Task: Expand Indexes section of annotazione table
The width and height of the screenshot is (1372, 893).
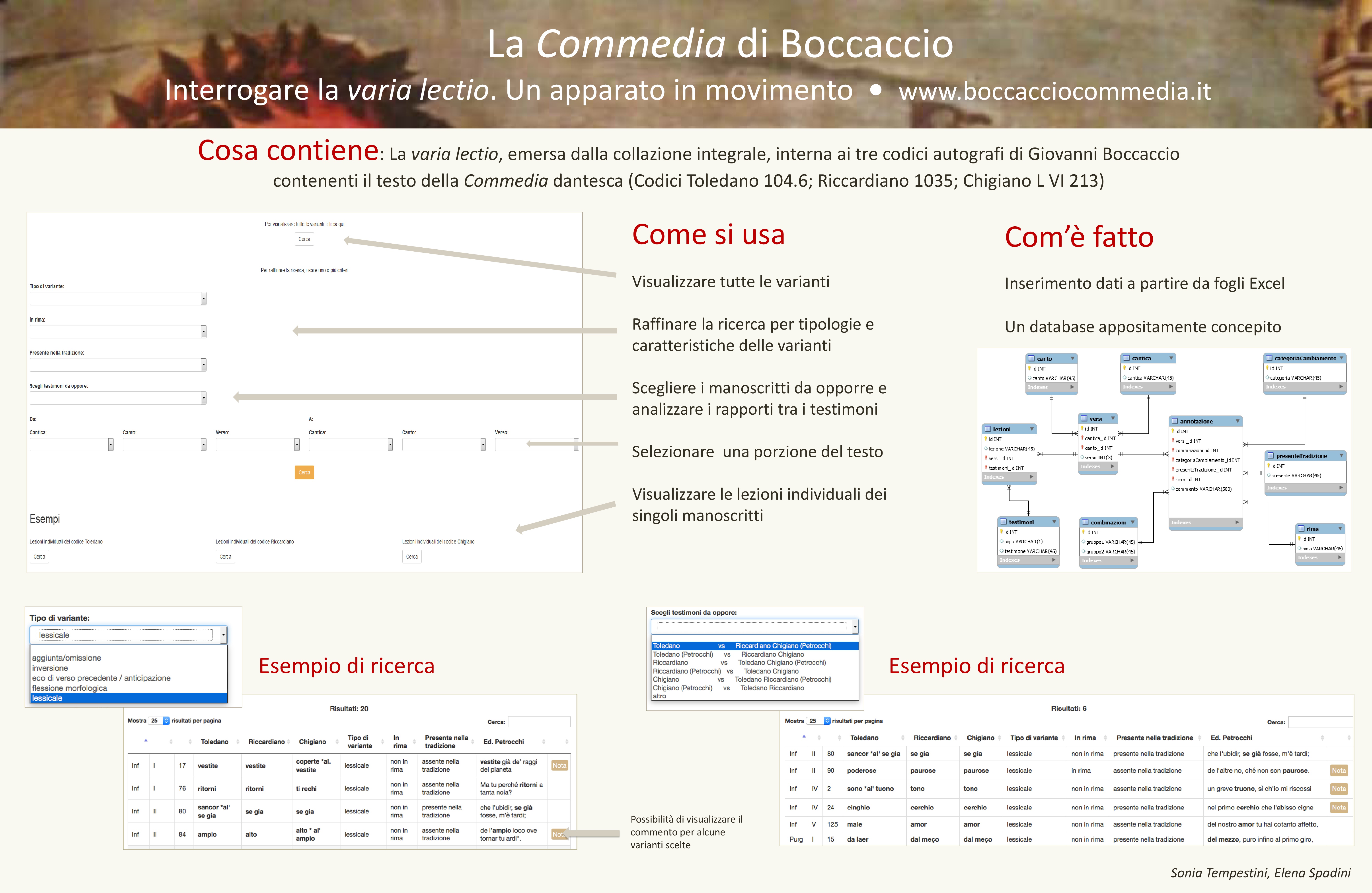Action: click(1237, 522)
